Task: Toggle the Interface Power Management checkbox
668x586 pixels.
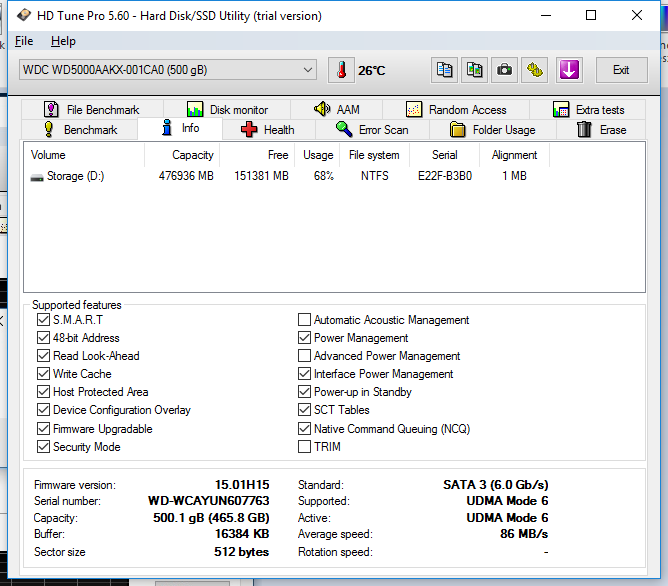Action: click(304, 373)
